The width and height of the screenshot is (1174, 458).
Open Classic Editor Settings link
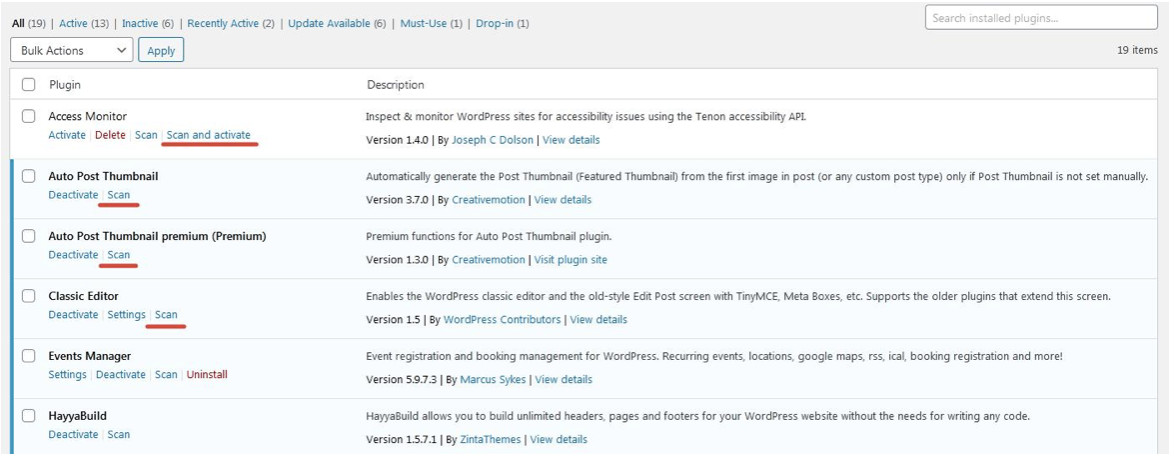click(126, 315)
